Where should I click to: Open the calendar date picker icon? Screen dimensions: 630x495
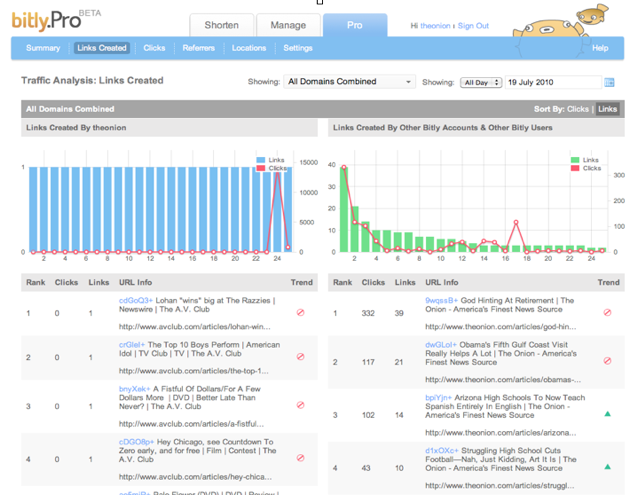pyautogui.click(x=609, y=83)
